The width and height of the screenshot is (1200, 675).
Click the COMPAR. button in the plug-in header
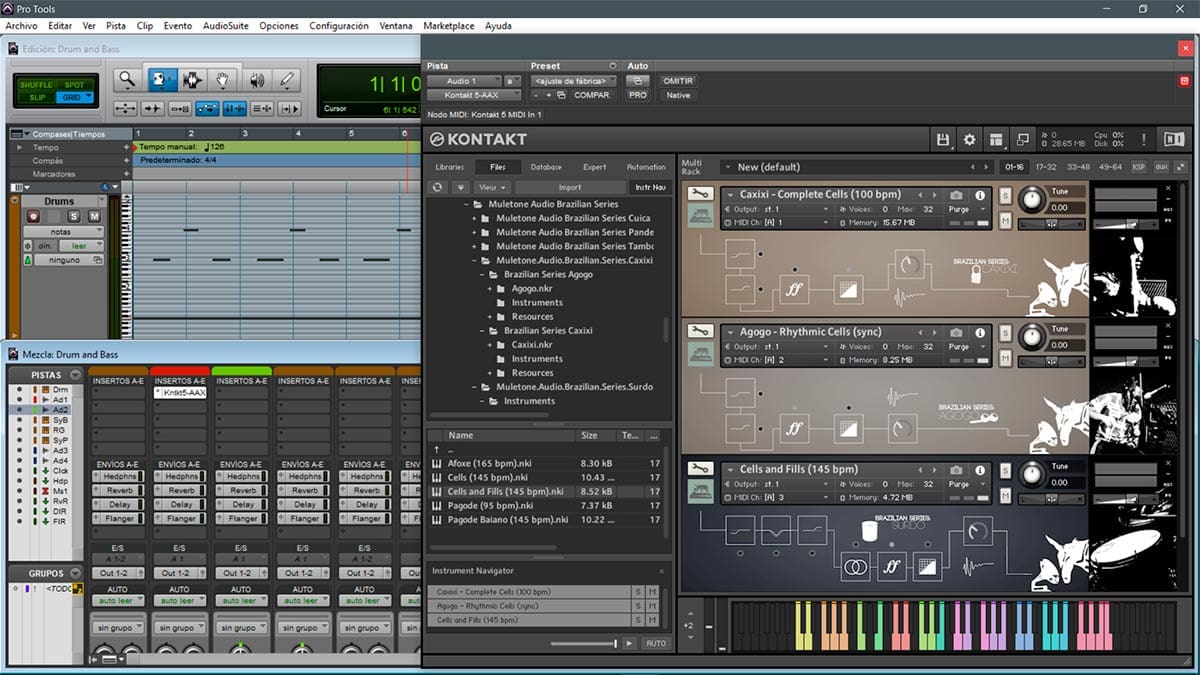[592, 95]
